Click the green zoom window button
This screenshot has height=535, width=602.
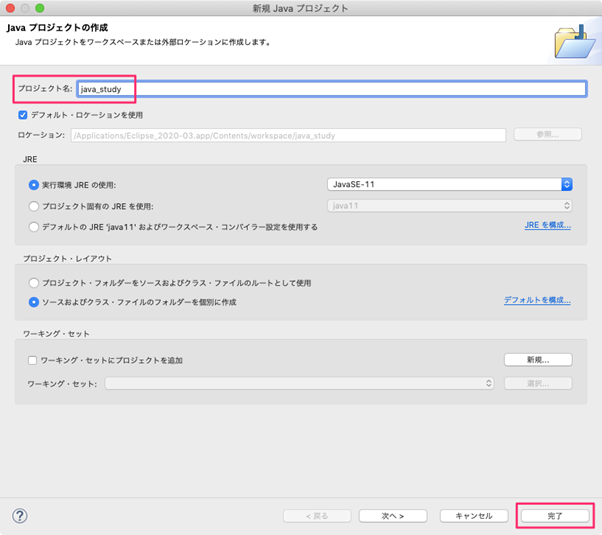pos(40,8)
